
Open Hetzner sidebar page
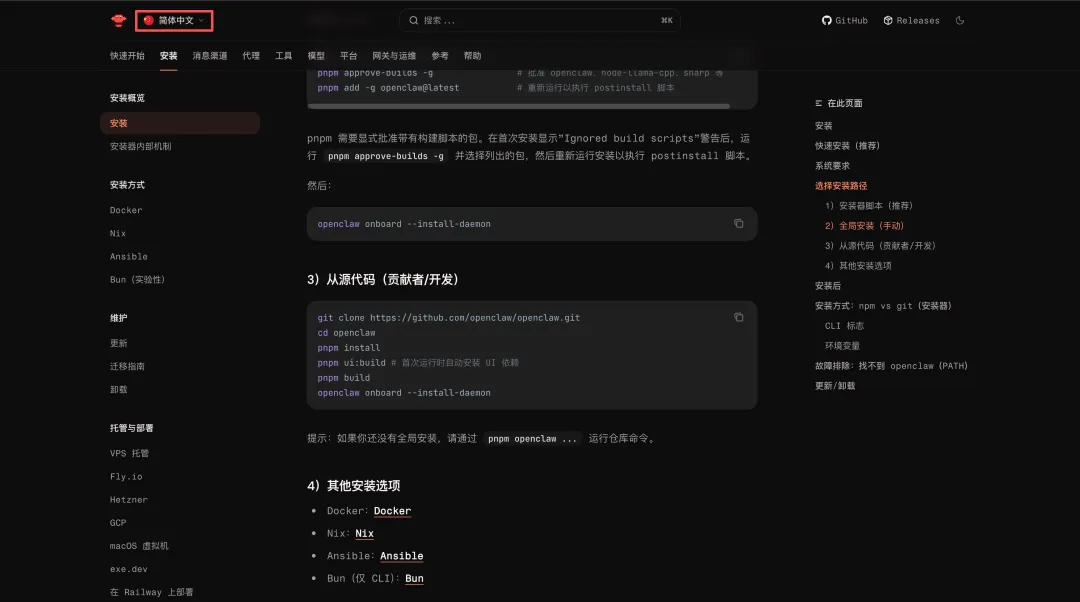(129, 499)
